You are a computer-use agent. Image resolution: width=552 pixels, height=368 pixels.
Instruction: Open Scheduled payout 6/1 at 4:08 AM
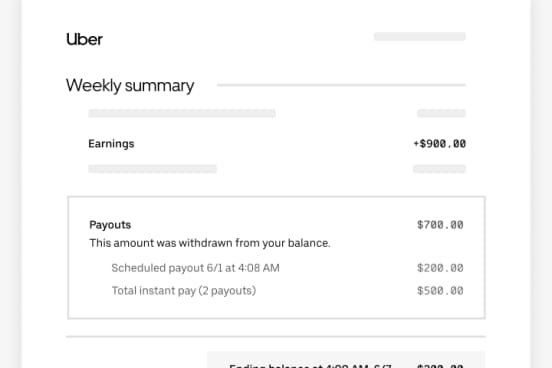click(195, 268)
